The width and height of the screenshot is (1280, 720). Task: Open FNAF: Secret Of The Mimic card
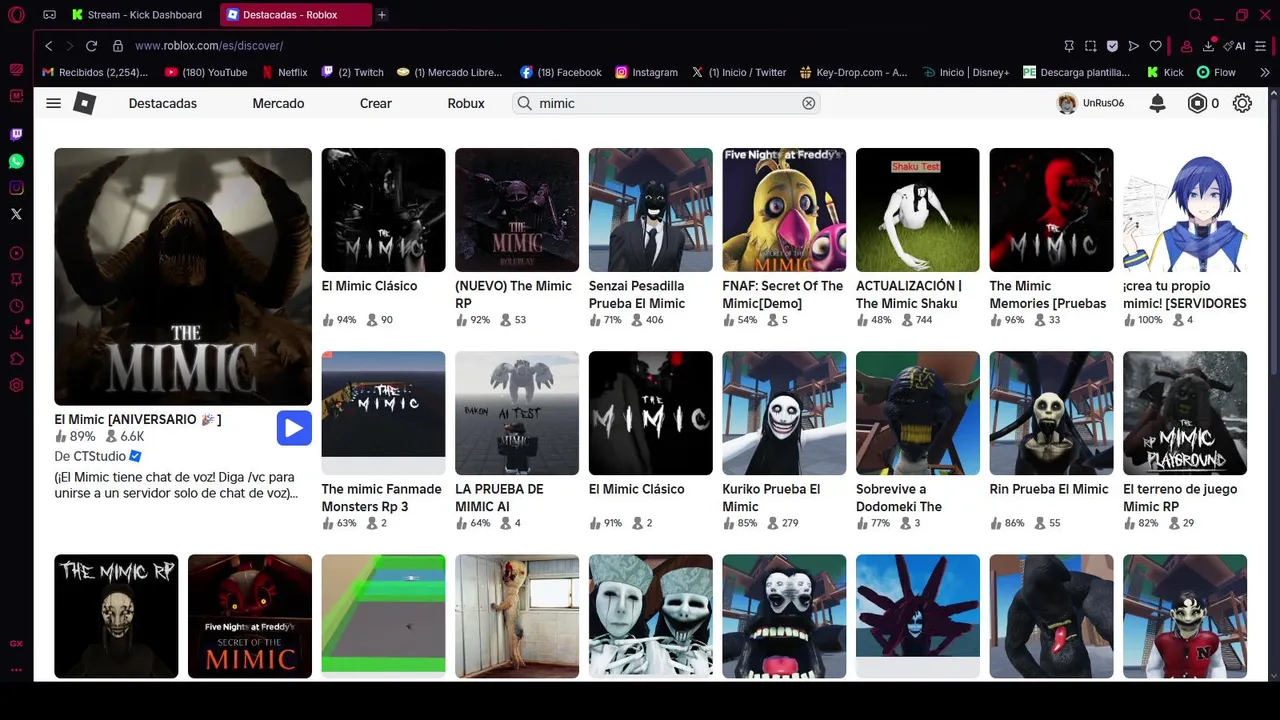coord(784,238)
